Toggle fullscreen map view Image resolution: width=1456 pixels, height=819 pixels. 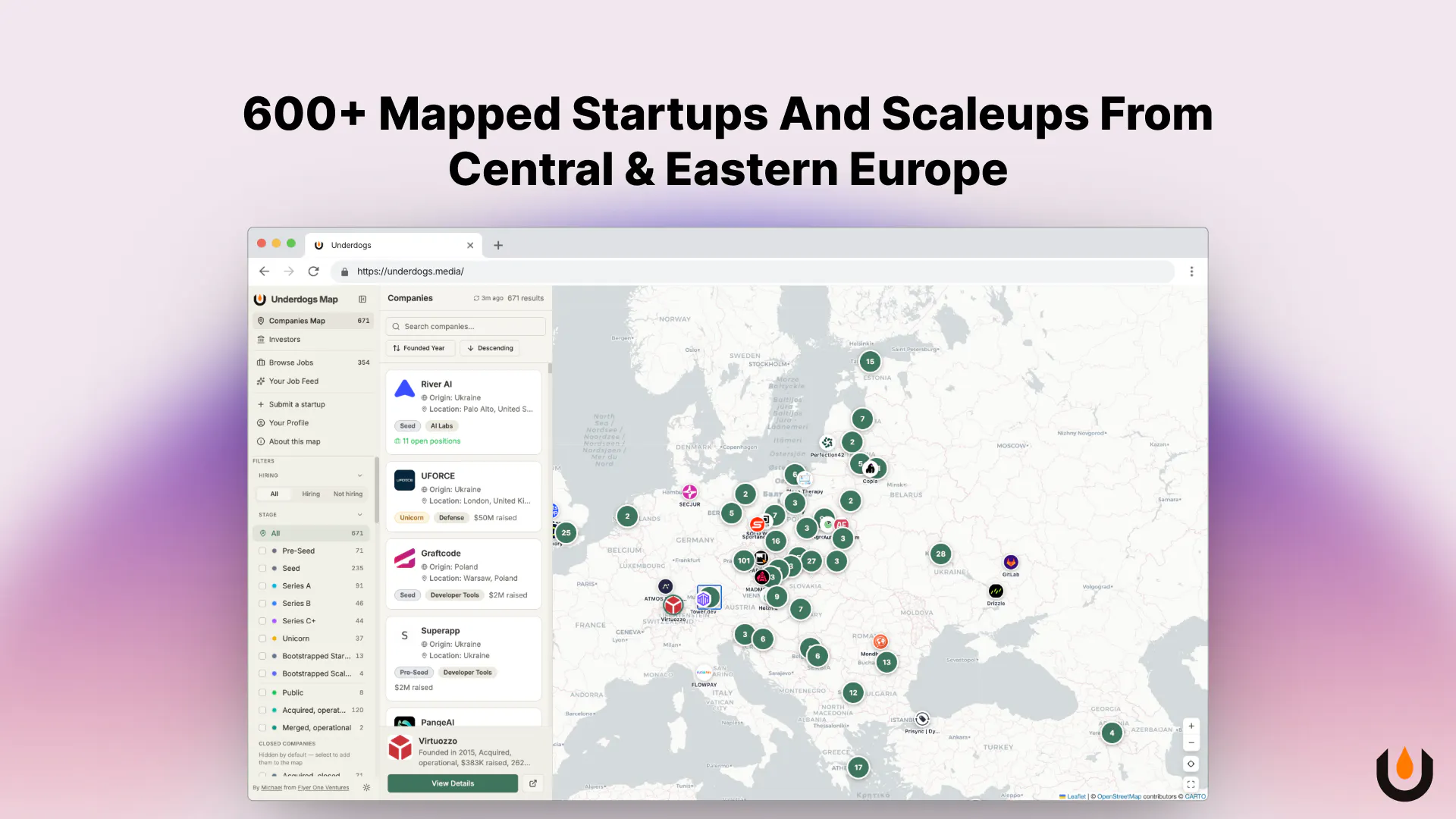click(1191, 784)
